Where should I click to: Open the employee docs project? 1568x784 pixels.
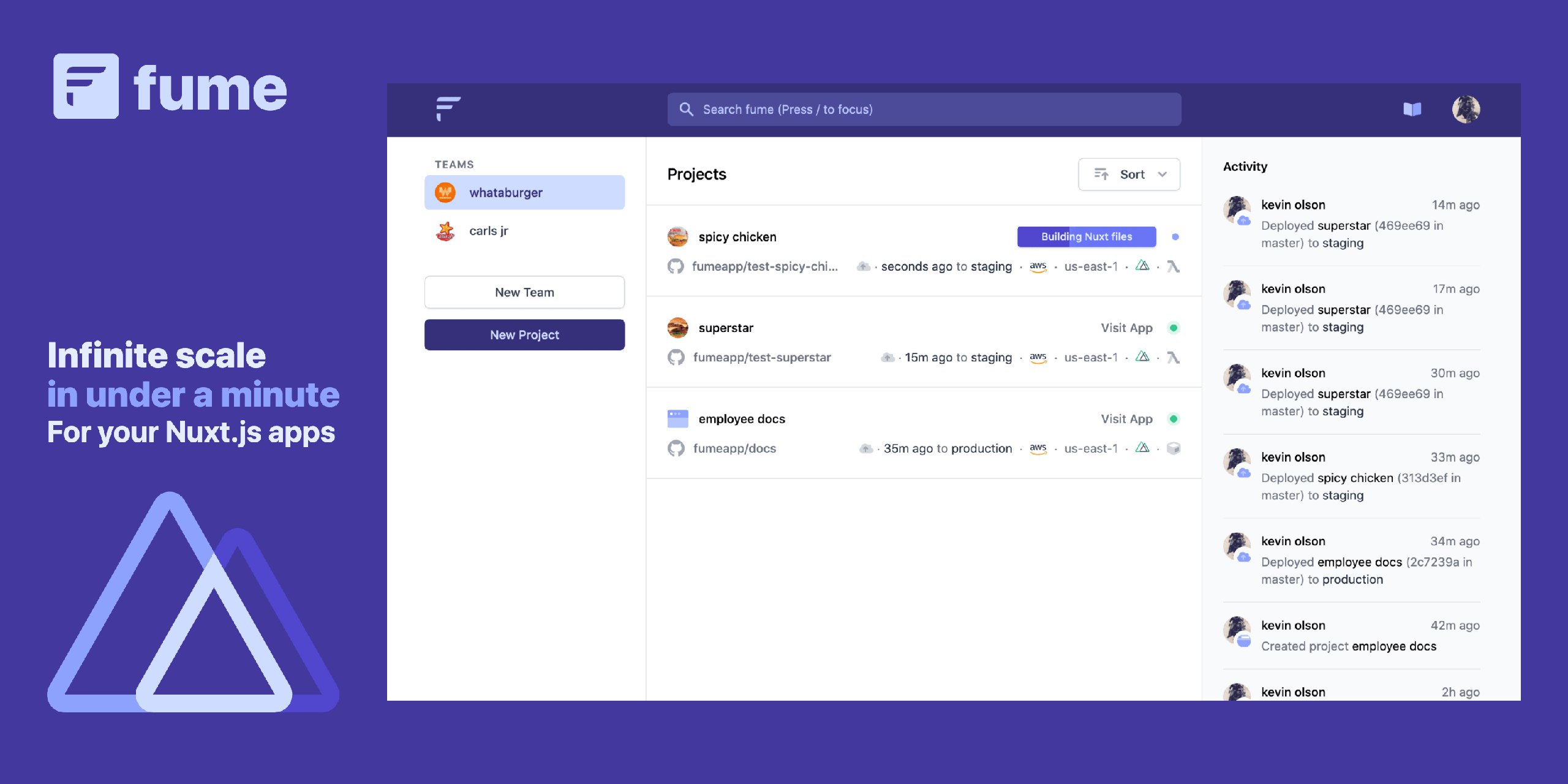(x=742, y=419)
